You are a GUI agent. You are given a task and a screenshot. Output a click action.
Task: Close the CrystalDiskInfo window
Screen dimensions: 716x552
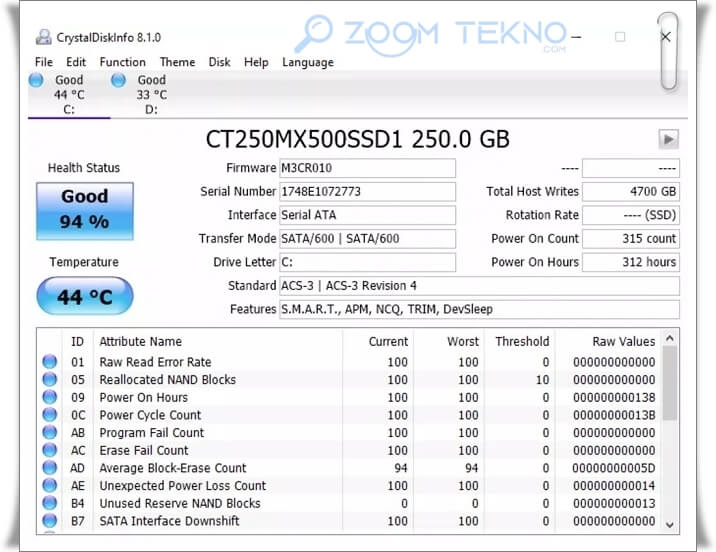point(666,37)
